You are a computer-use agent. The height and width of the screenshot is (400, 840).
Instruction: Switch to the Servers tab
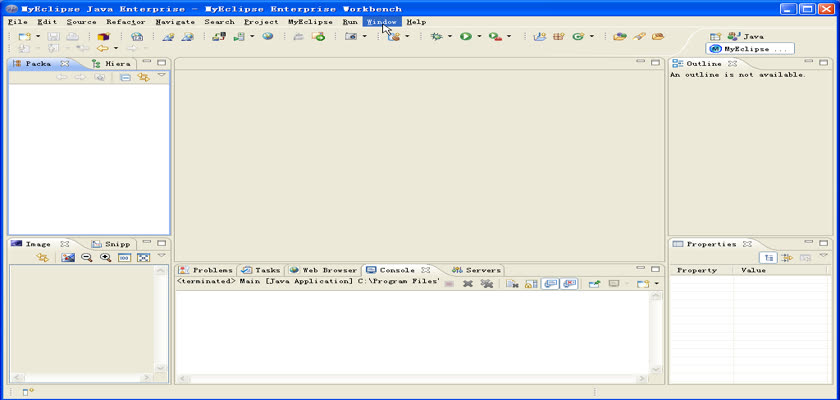(x=476, y=270)
